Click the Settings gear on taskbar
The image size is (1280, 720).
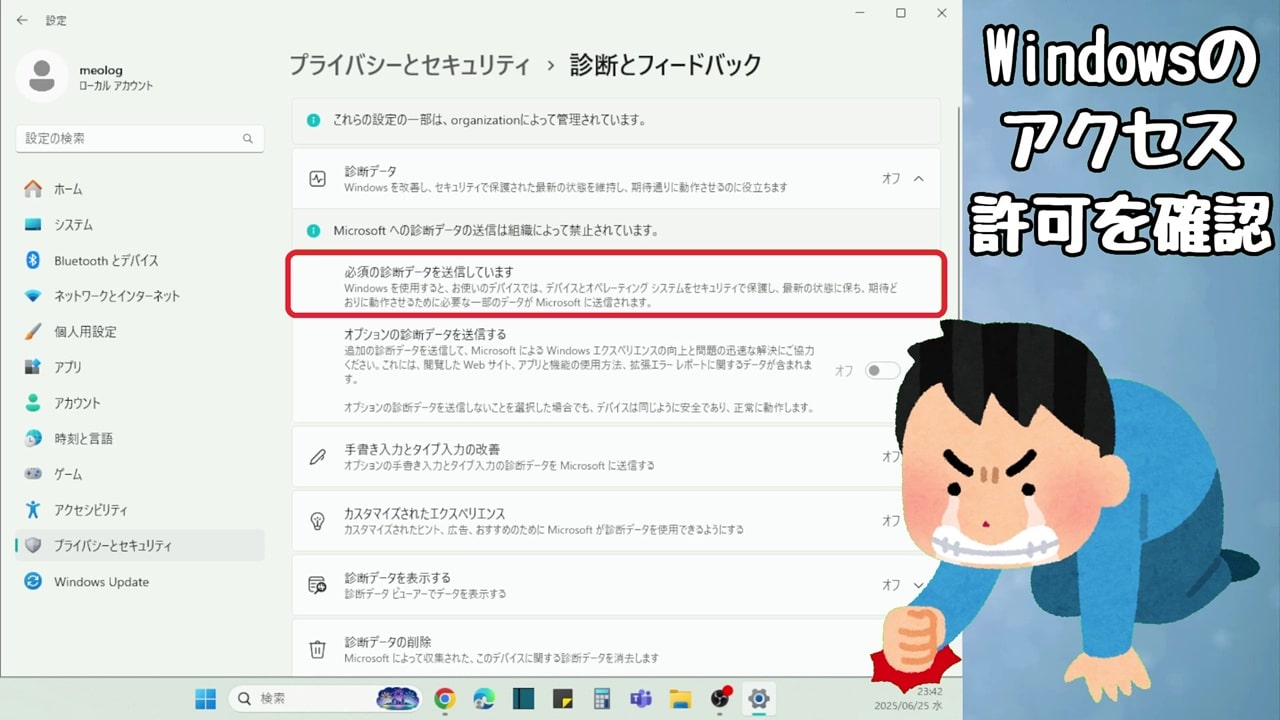pyautogui.click(x=759, y=699)
